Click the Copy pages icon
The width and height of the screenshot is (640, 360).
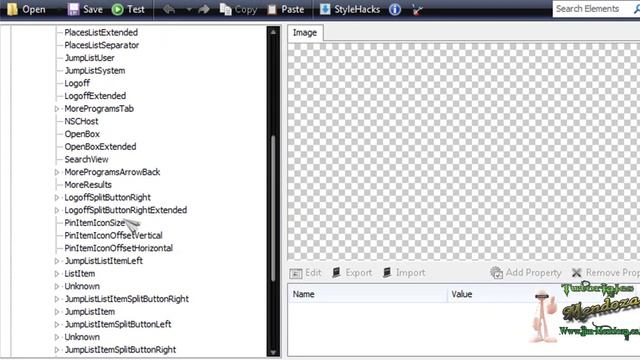pos(225,9)
